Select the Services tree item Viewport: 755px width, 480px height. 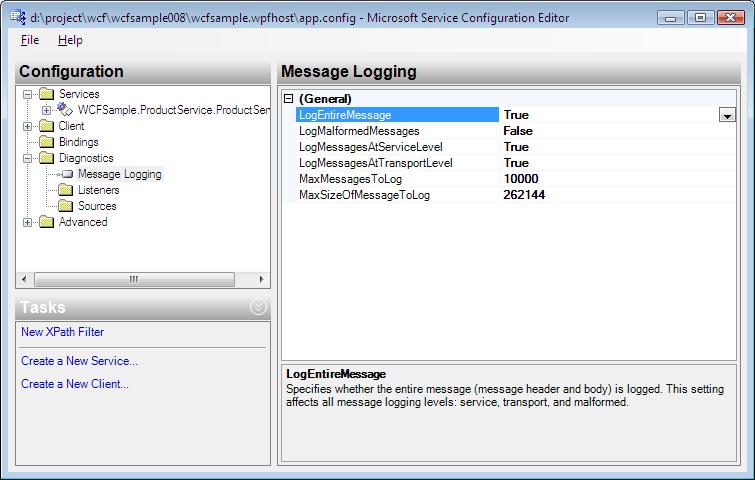(79, 94)
